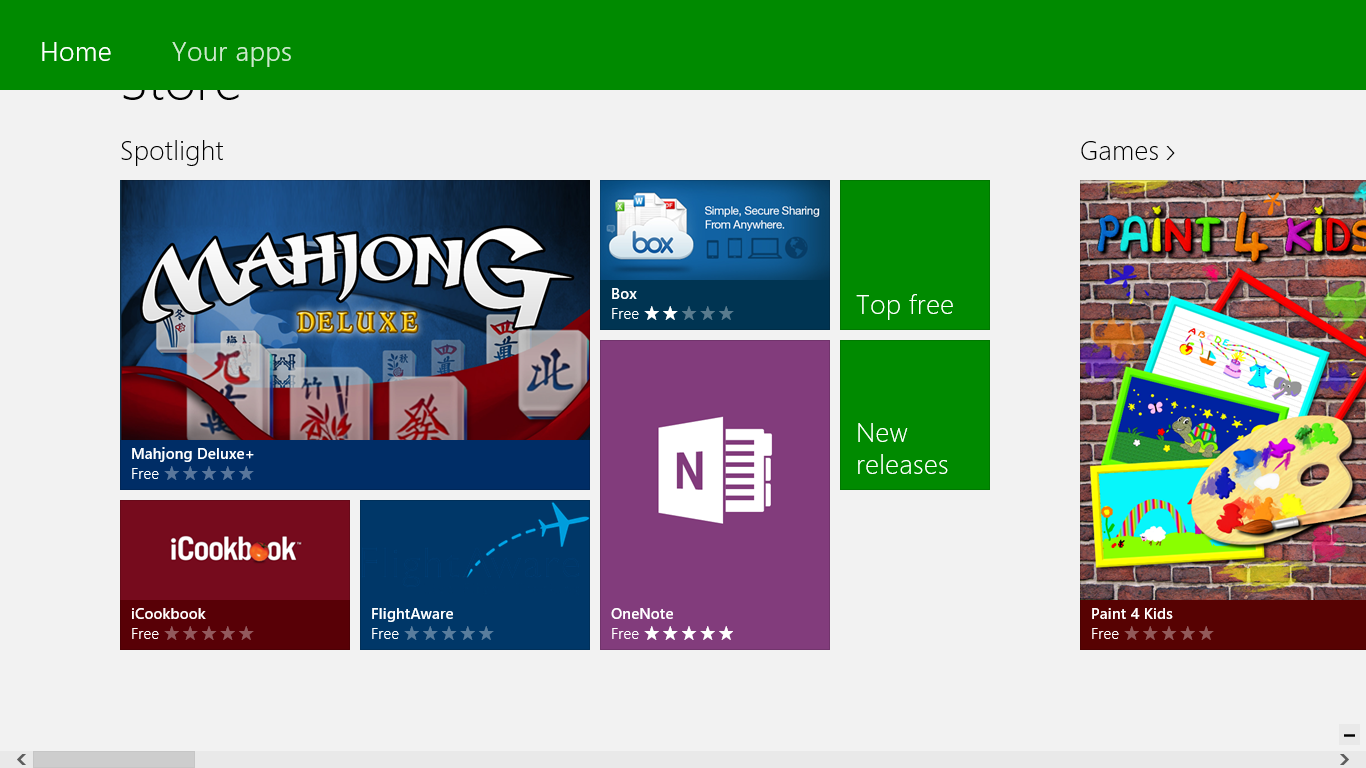
Task: Click the Paint 4 Kids label text
Action: tap(1132, 614)
